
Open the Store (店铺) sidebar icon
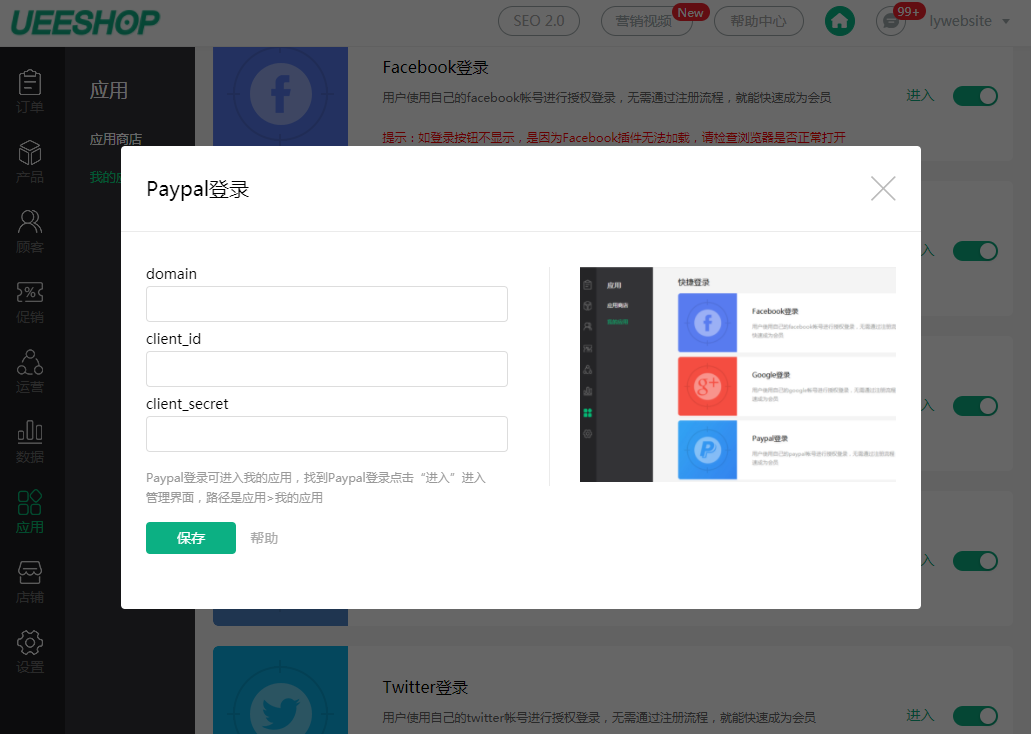coord(30,581)
